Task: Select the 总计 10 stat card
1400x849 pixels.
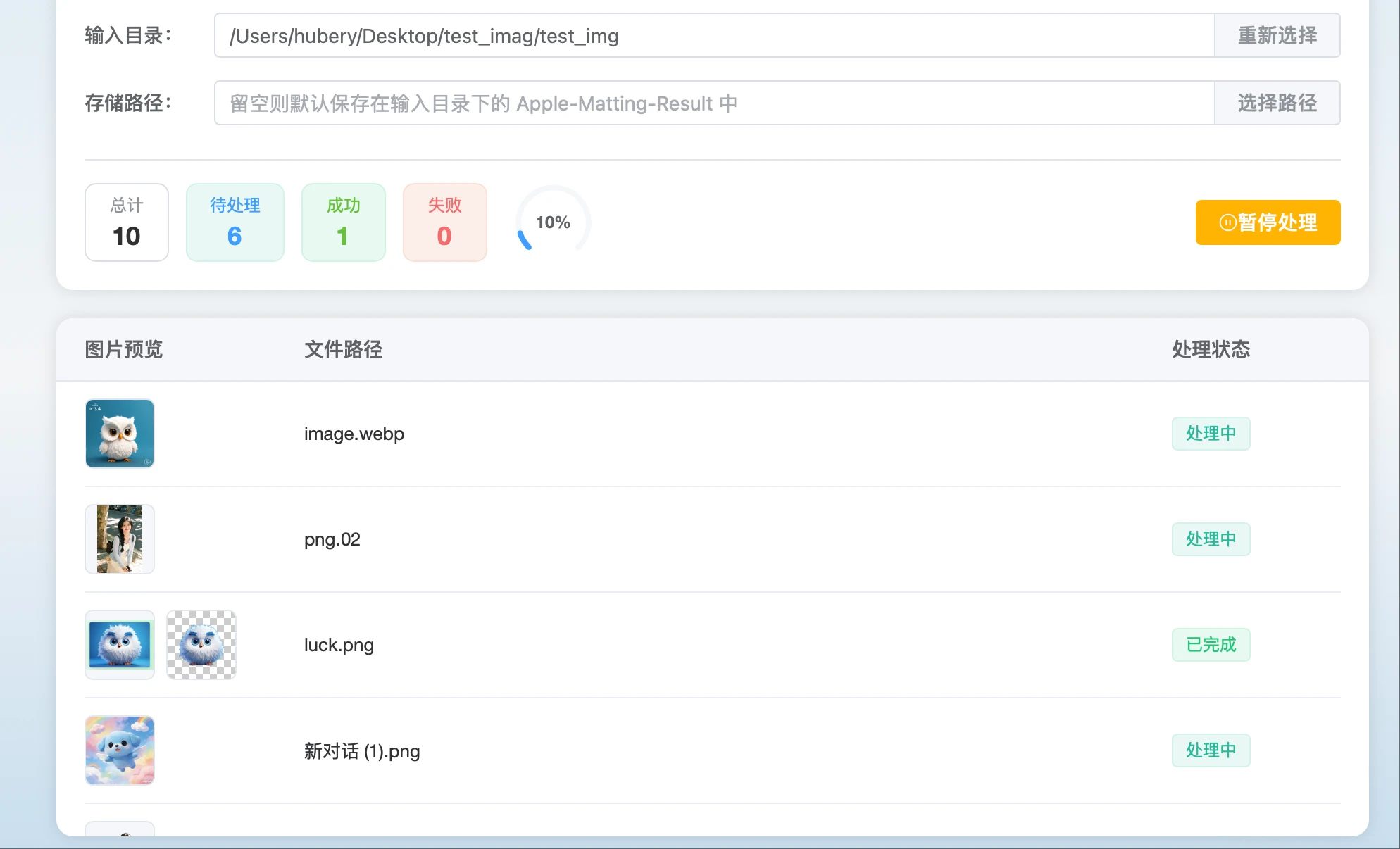Action: (127, 222)
